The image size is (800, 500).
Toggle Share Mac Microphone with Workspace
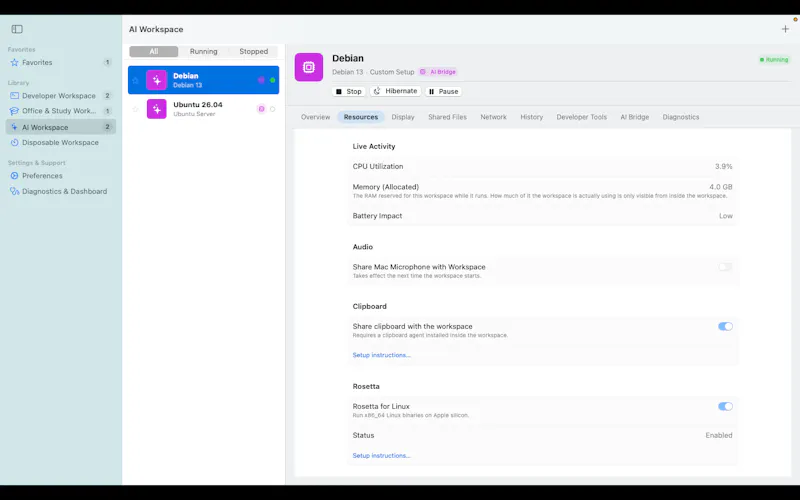(x=725, y=267)
